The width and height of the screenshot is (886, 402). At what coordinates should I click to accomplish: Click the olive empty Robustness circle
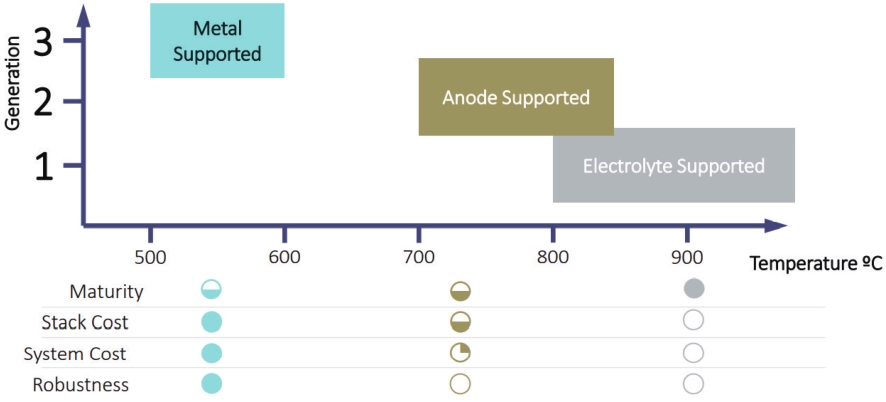point(461,384)
